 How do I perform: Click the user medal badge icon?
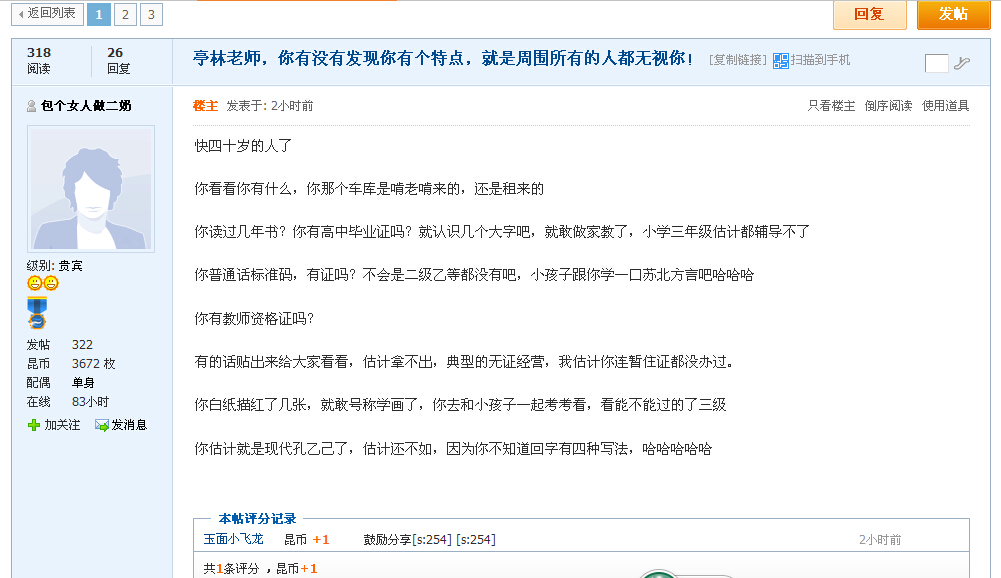click(37, 312)
